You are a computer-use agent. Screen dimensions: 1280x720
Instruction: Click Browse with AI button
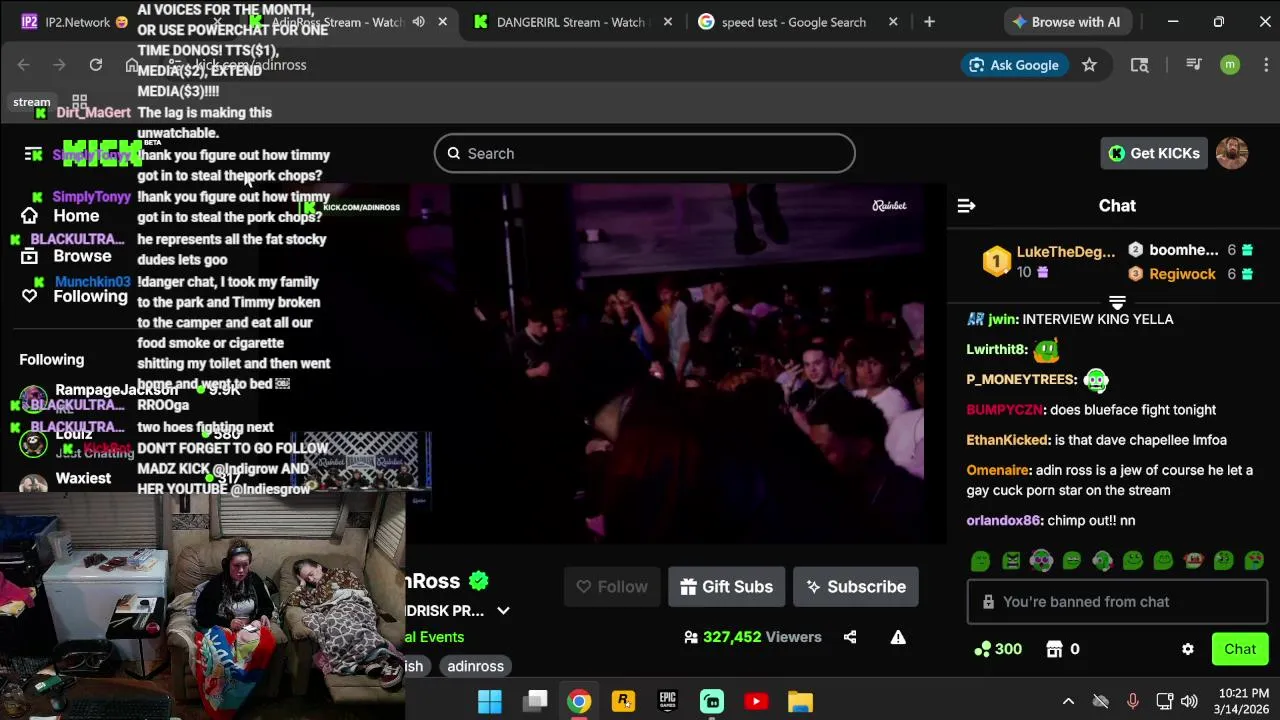(x=1066, y=22)
